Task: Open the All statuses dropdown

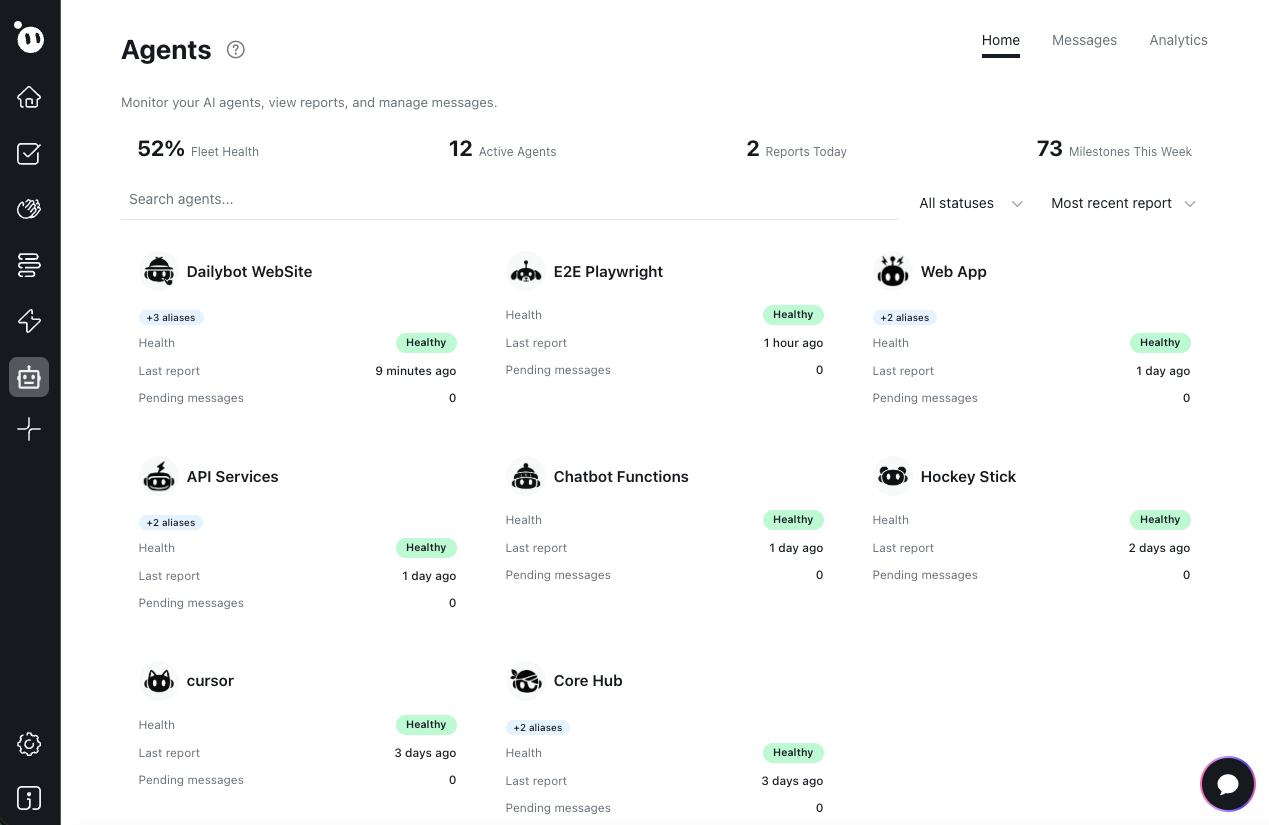Action: coord(968,203)
